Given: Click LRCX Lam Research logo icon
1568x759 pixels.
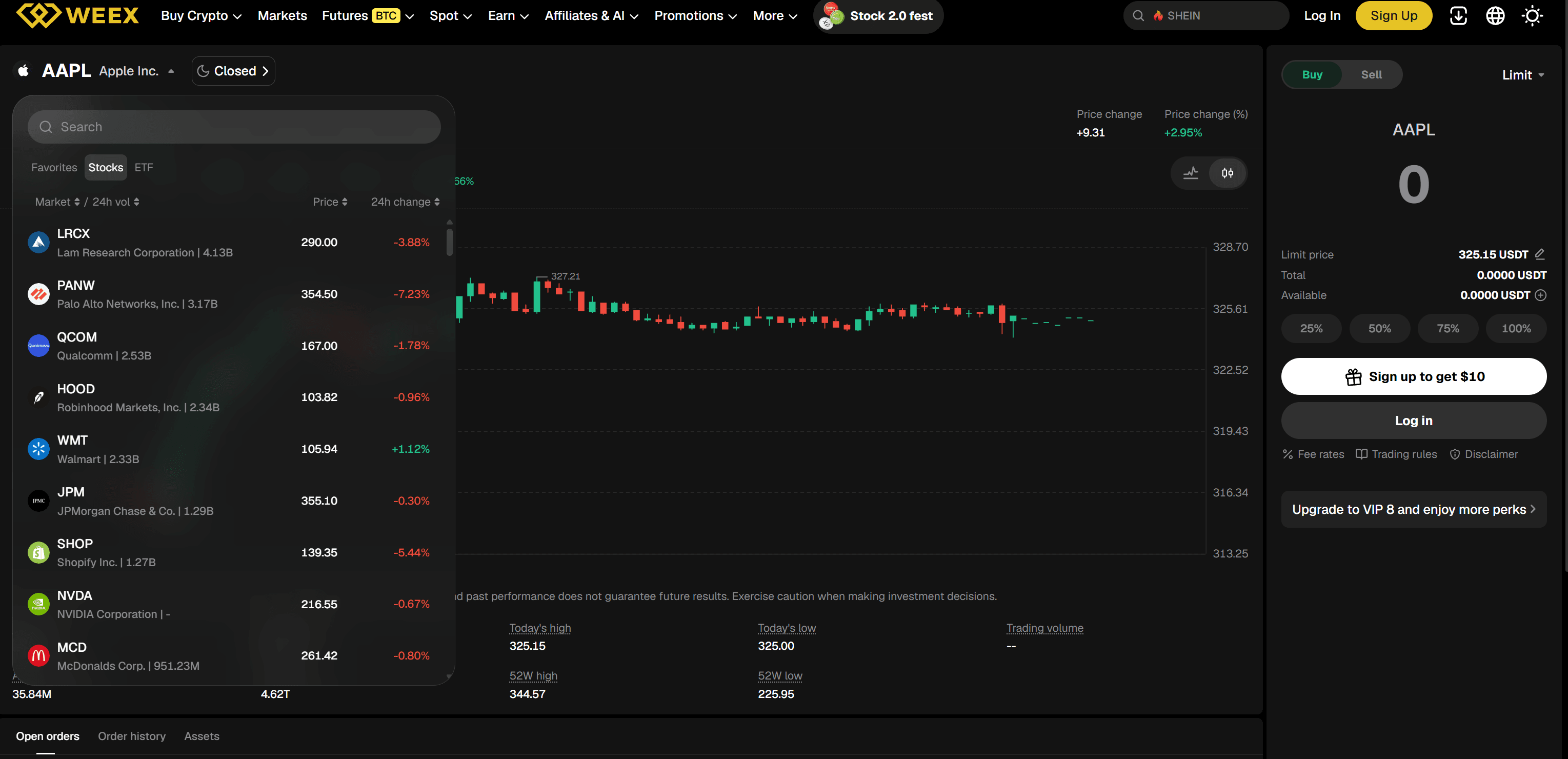Looking at the screenshot, I should coord(38,242).
